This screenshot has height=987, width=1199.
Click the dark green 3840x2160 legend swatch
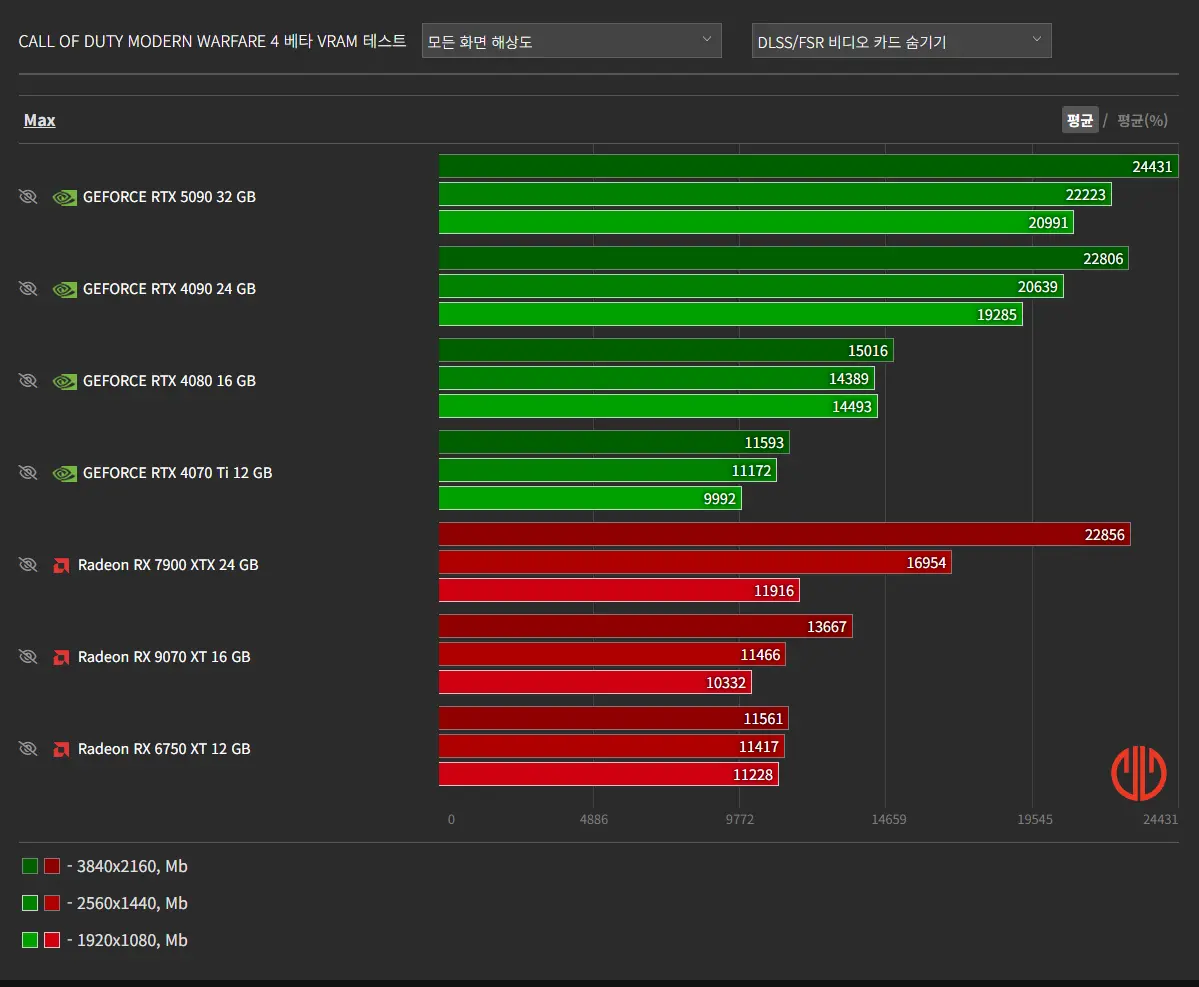tap(30, 866)
